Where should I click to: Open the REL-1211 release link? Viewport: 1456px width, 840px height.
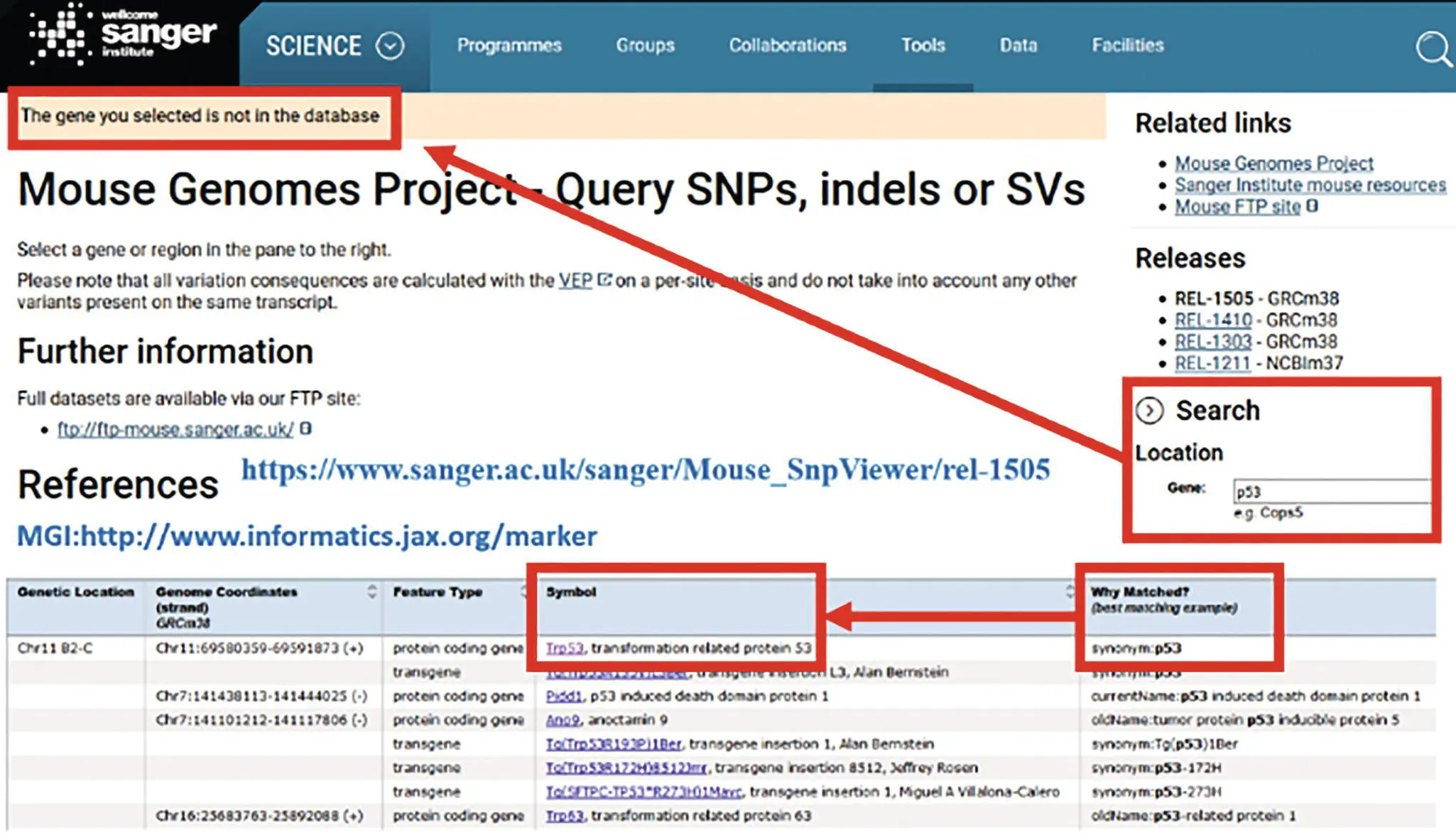(x=1212, y=363)
